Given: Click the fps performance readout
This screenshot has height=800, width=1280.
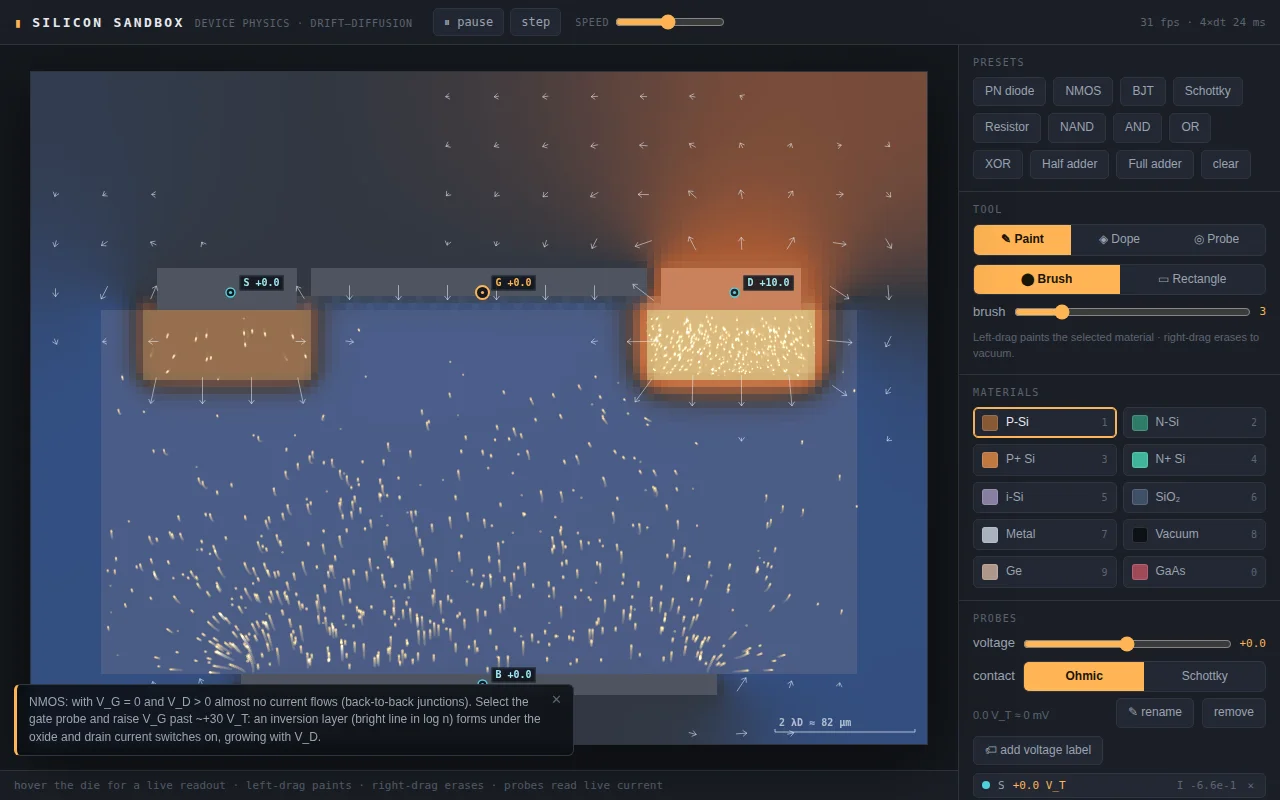Looking at the screenshot, I should (1203, 22).
